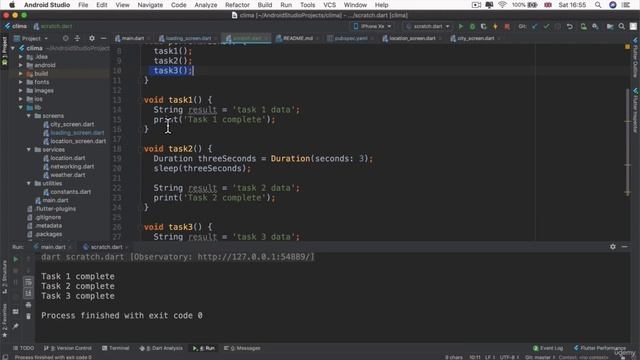
Task: Open the Version Control tool window
Action: pyautogui.click(x=68, y=348)
